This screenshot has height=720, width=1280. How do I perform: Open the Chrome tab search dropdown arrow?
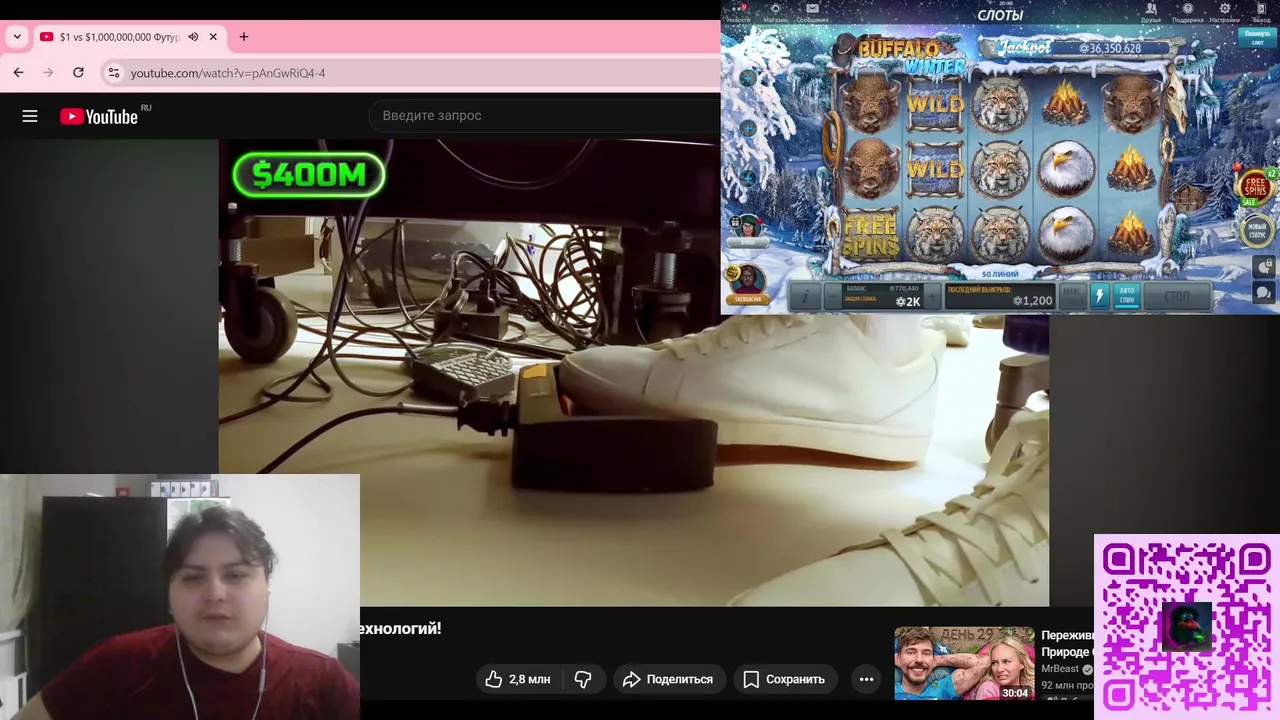(x=17, y=37)
